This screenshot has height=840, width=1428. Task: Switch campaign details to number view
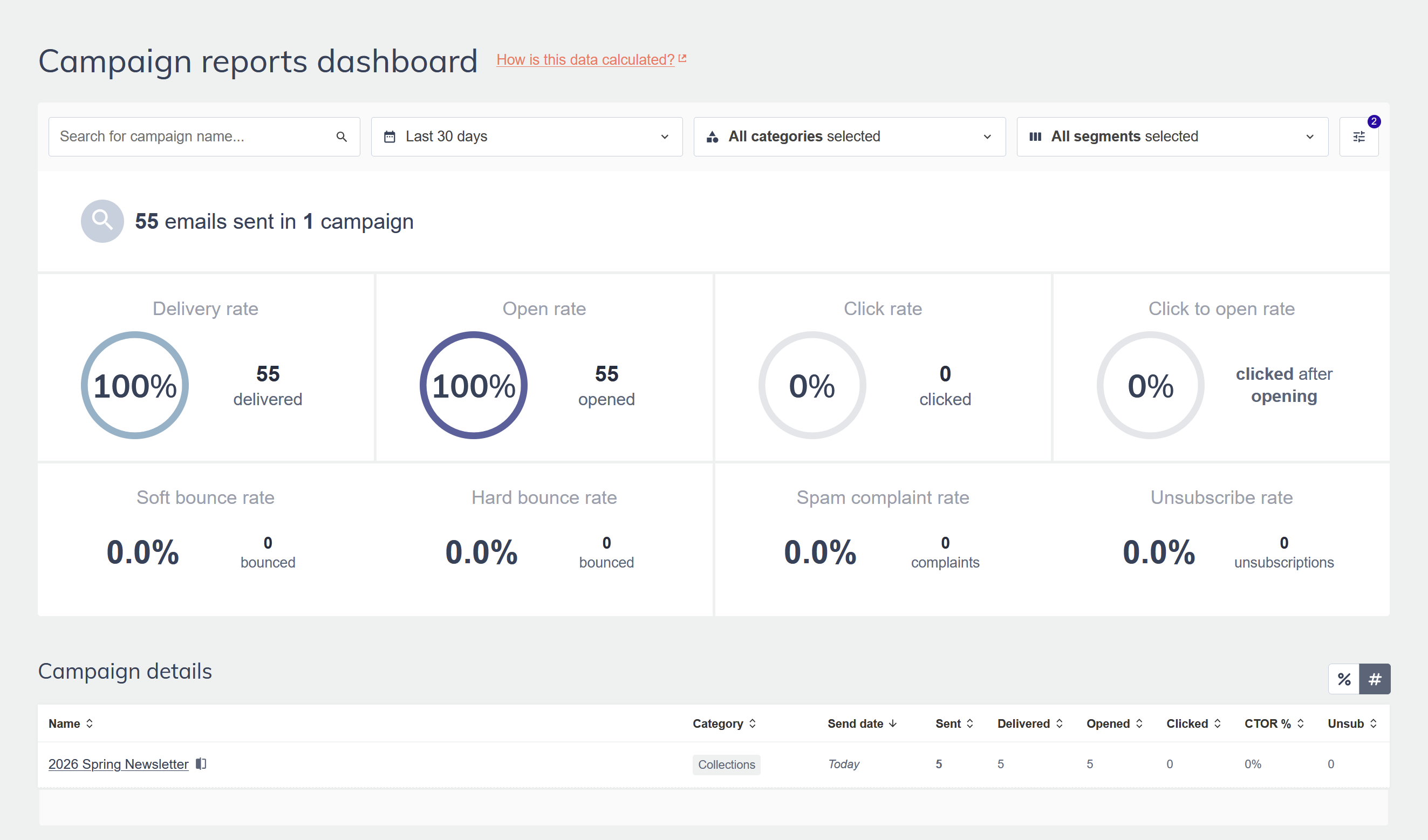tap(1374, 679)
